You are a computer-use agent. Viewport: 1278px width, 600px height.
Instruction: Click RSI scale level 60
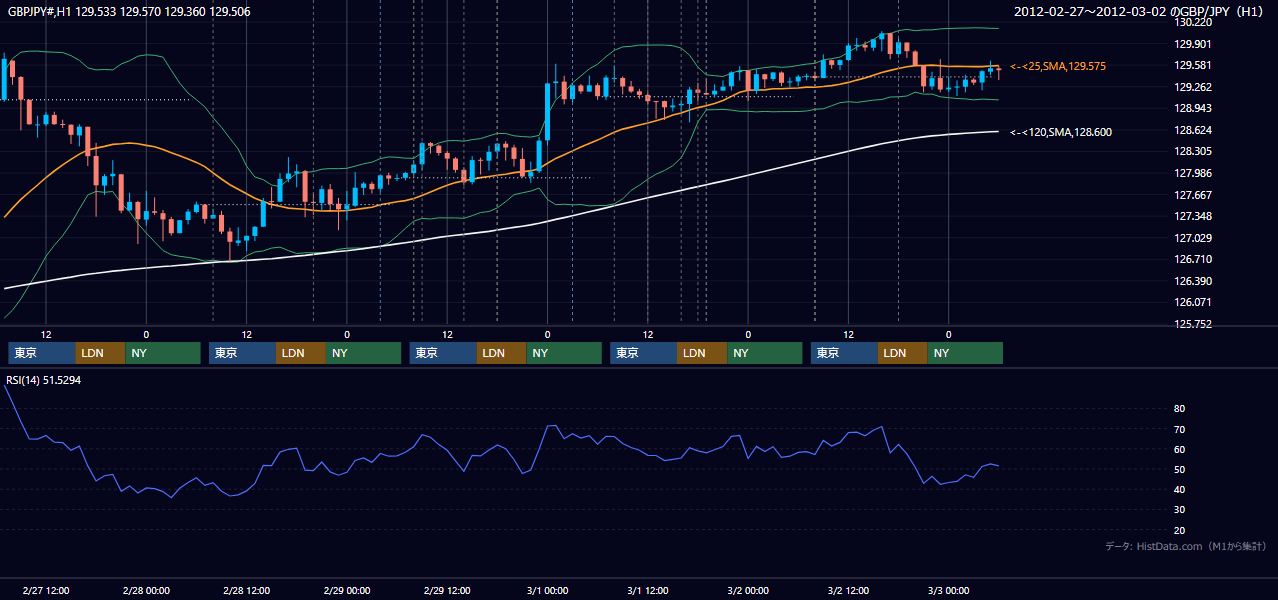click(x=1180, y=449)
